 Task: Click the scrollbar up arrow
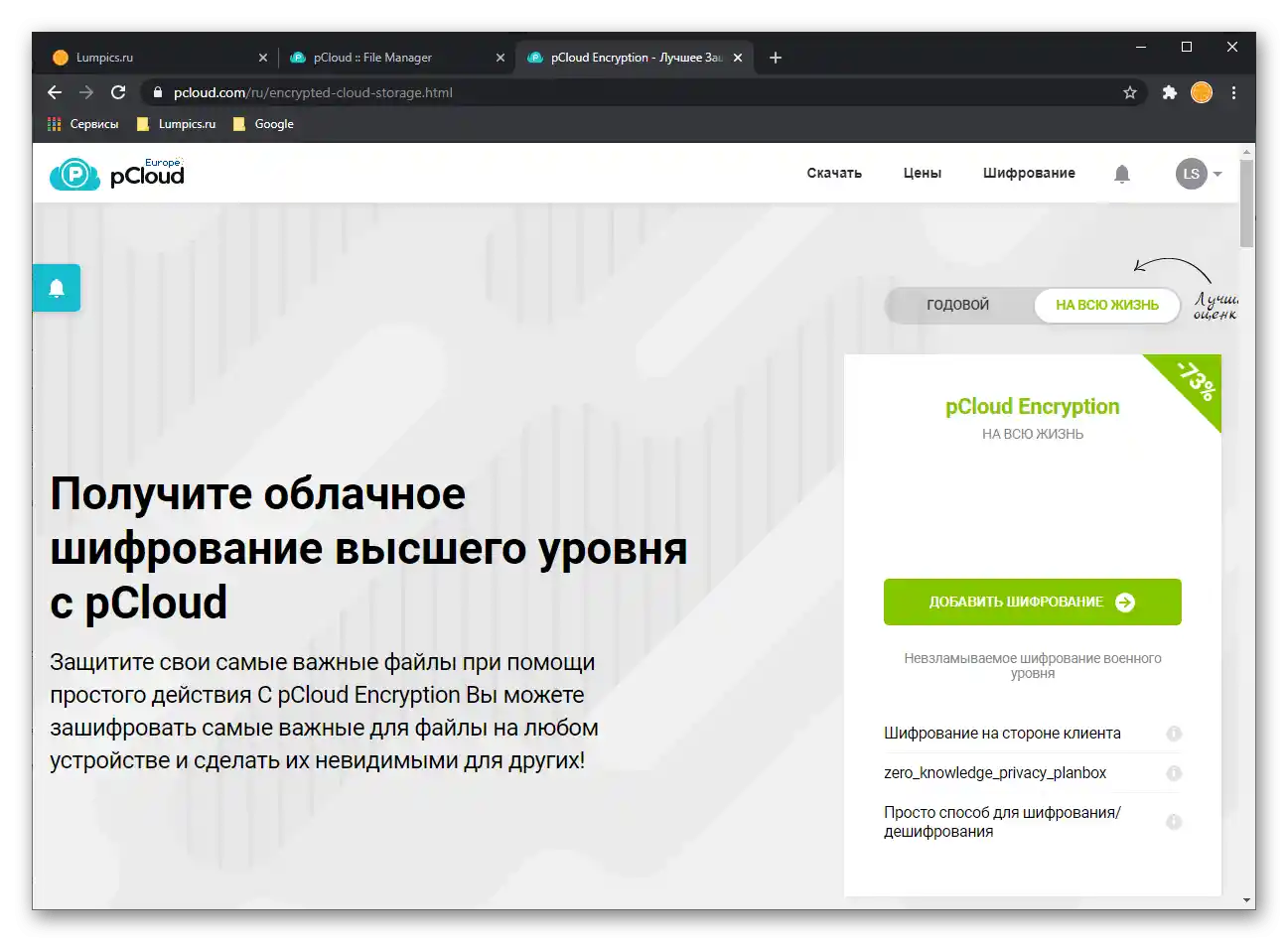[1247, 152]
